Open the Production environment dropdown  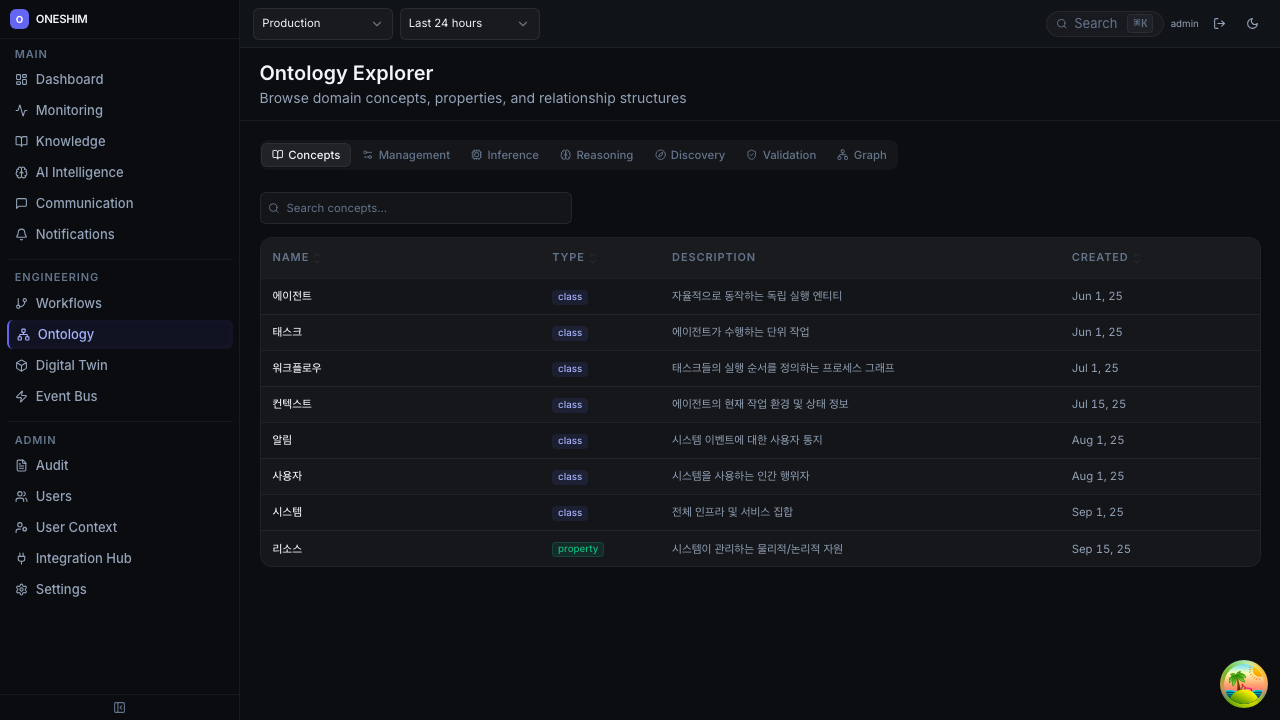(322, 23)
